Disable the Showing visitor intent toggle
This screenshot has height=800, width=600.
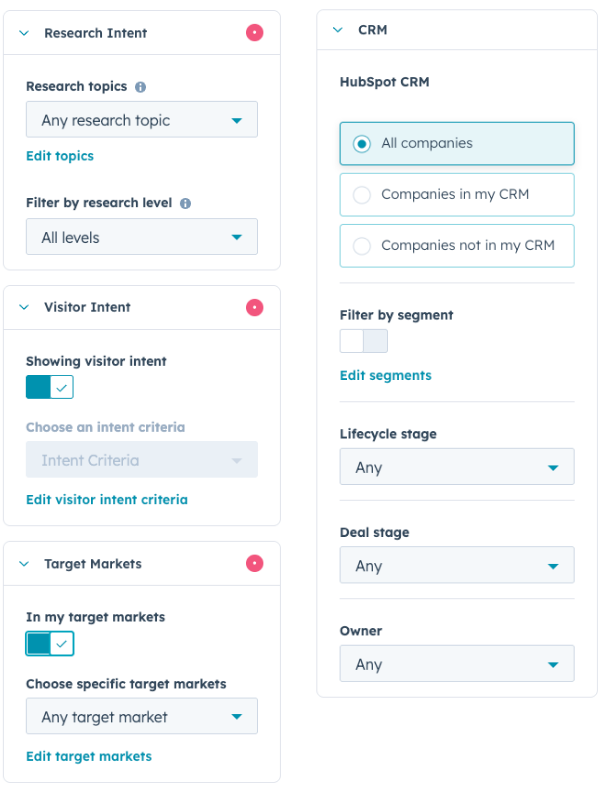pos(50,387)
